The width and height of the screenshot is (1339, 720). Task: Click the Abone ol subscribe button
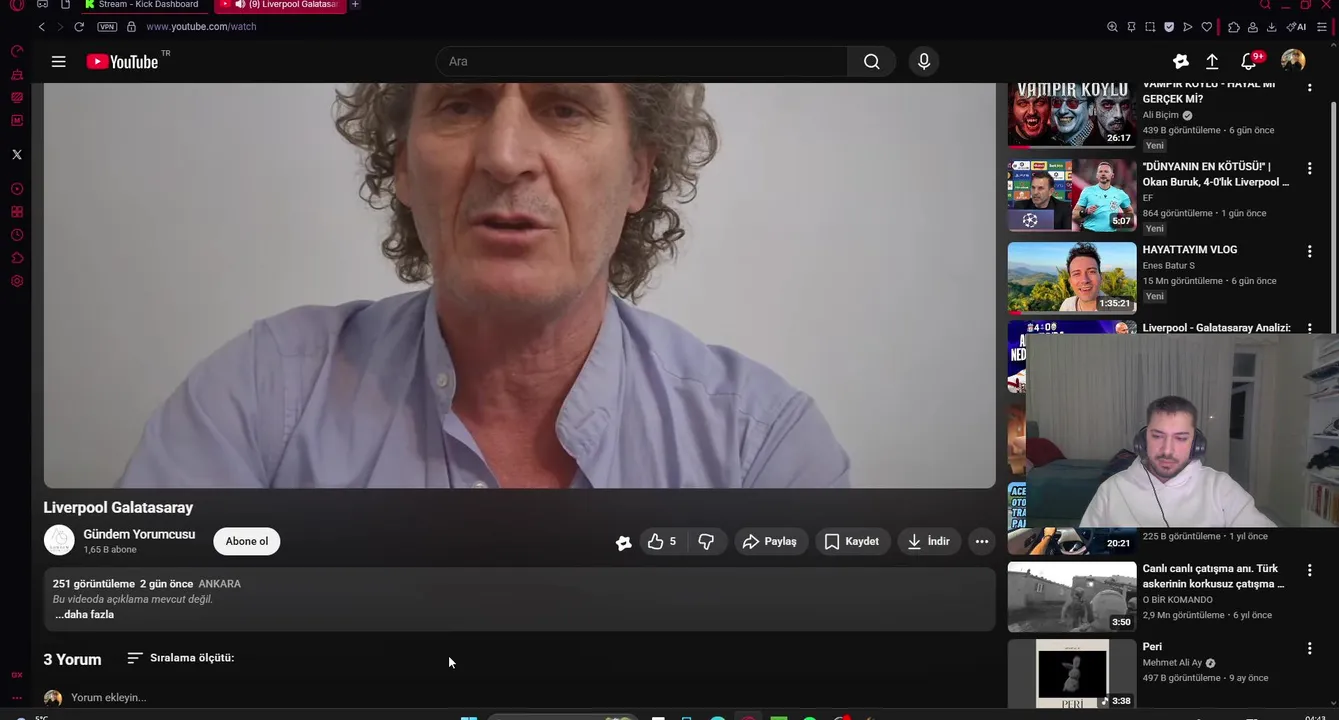[x=247, y=541]
